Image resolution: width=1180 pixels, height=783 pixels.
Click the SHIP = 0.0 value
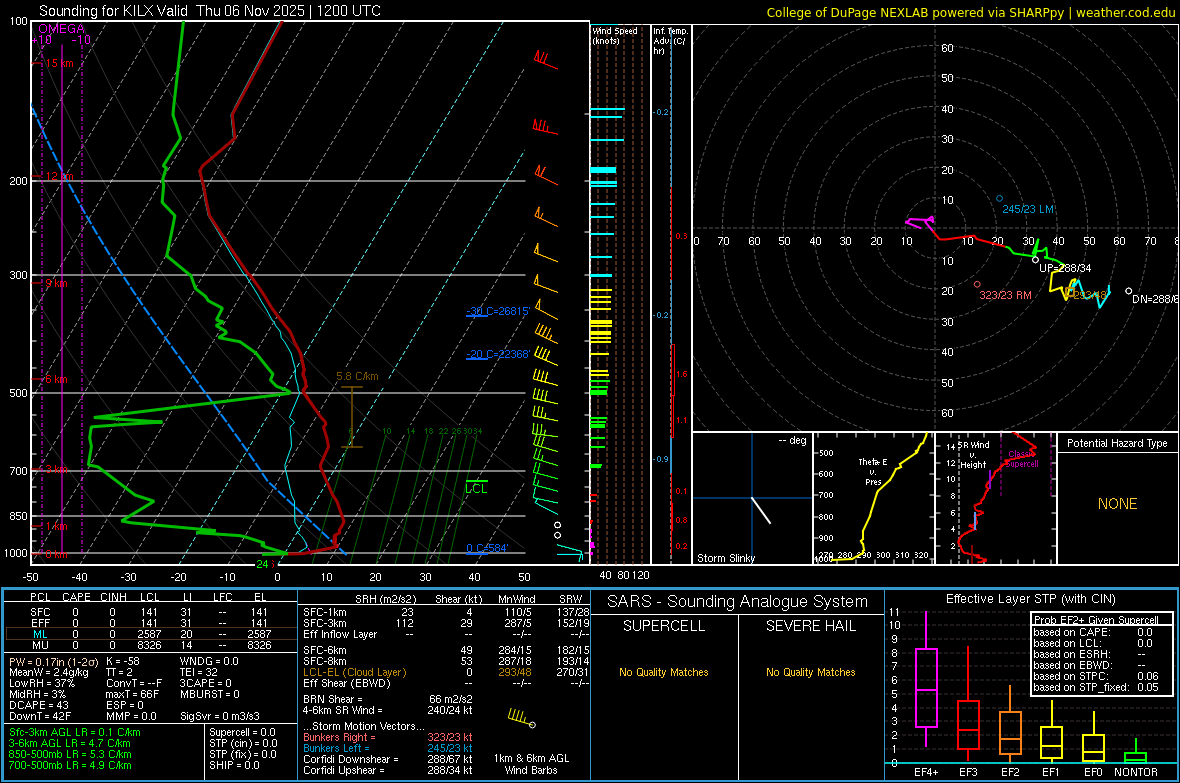234,766
